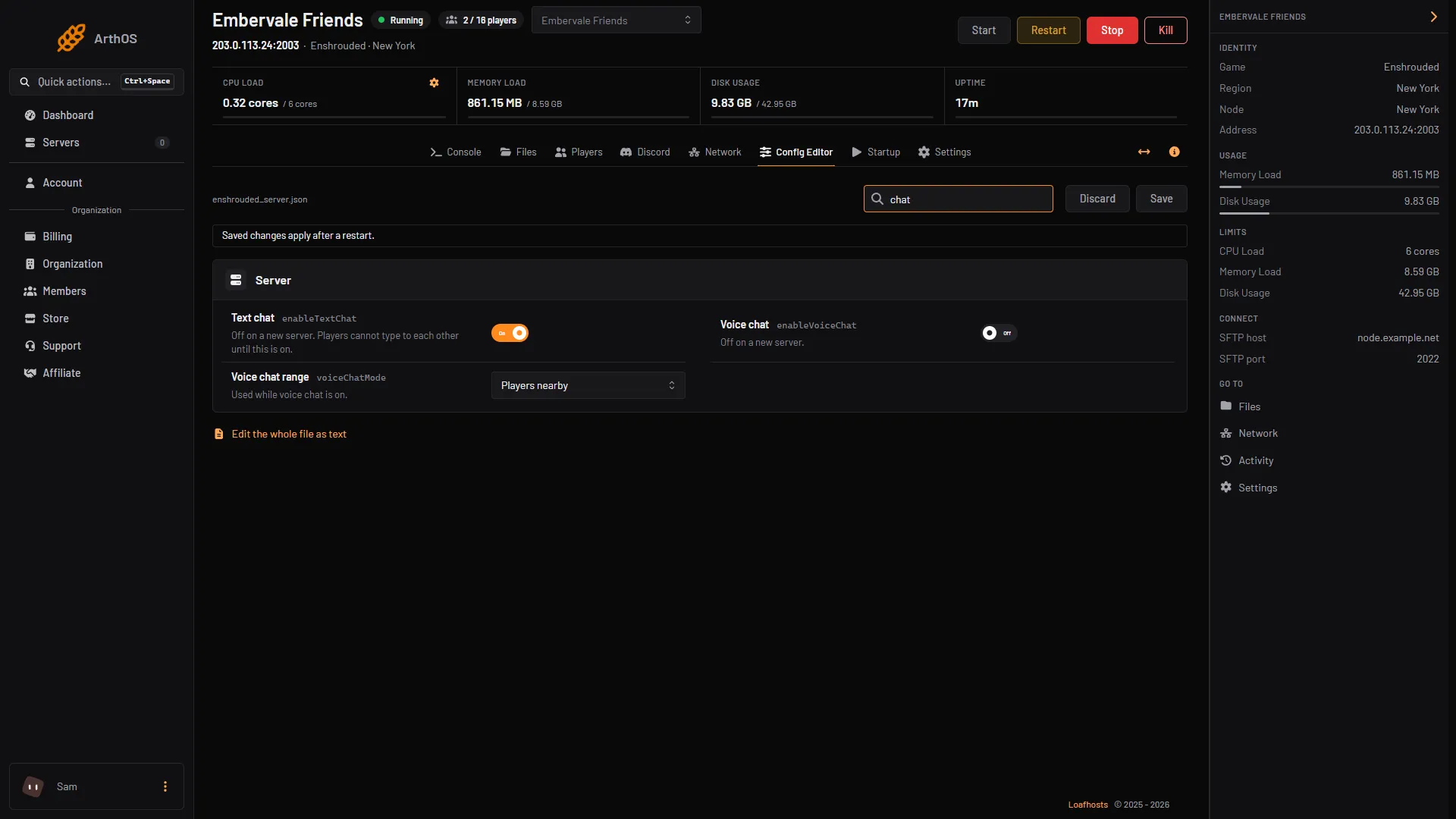
Task: Click the Start server button
Action: pos(984,30)
